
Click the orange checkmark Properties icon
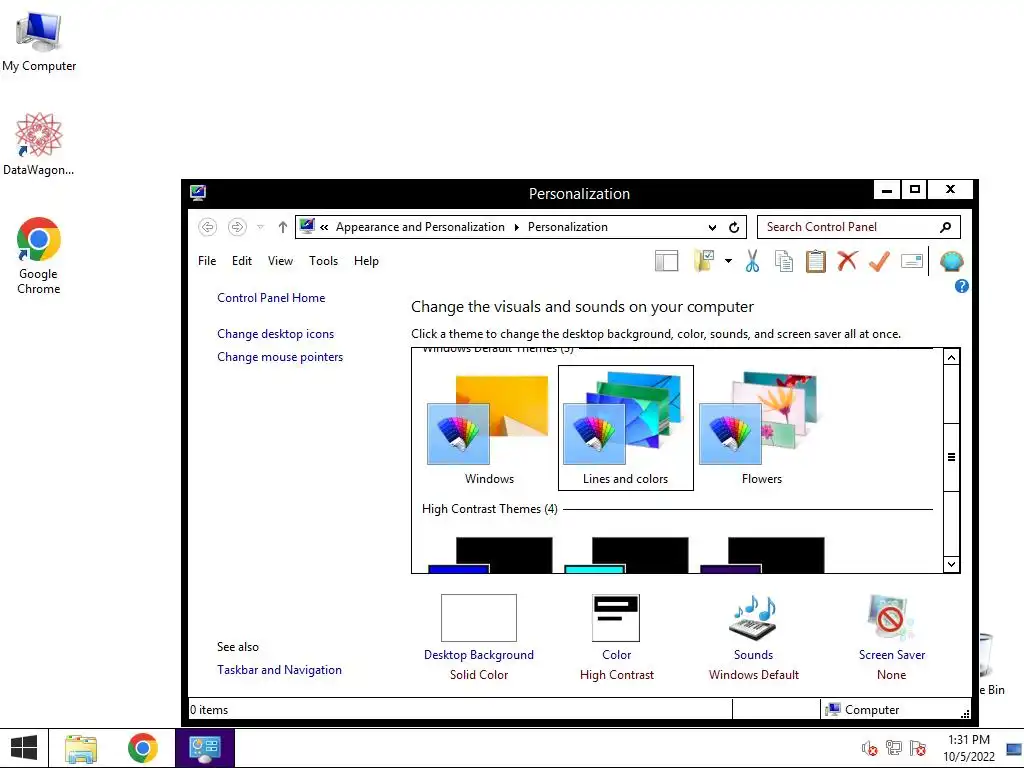tap(879, 261)
